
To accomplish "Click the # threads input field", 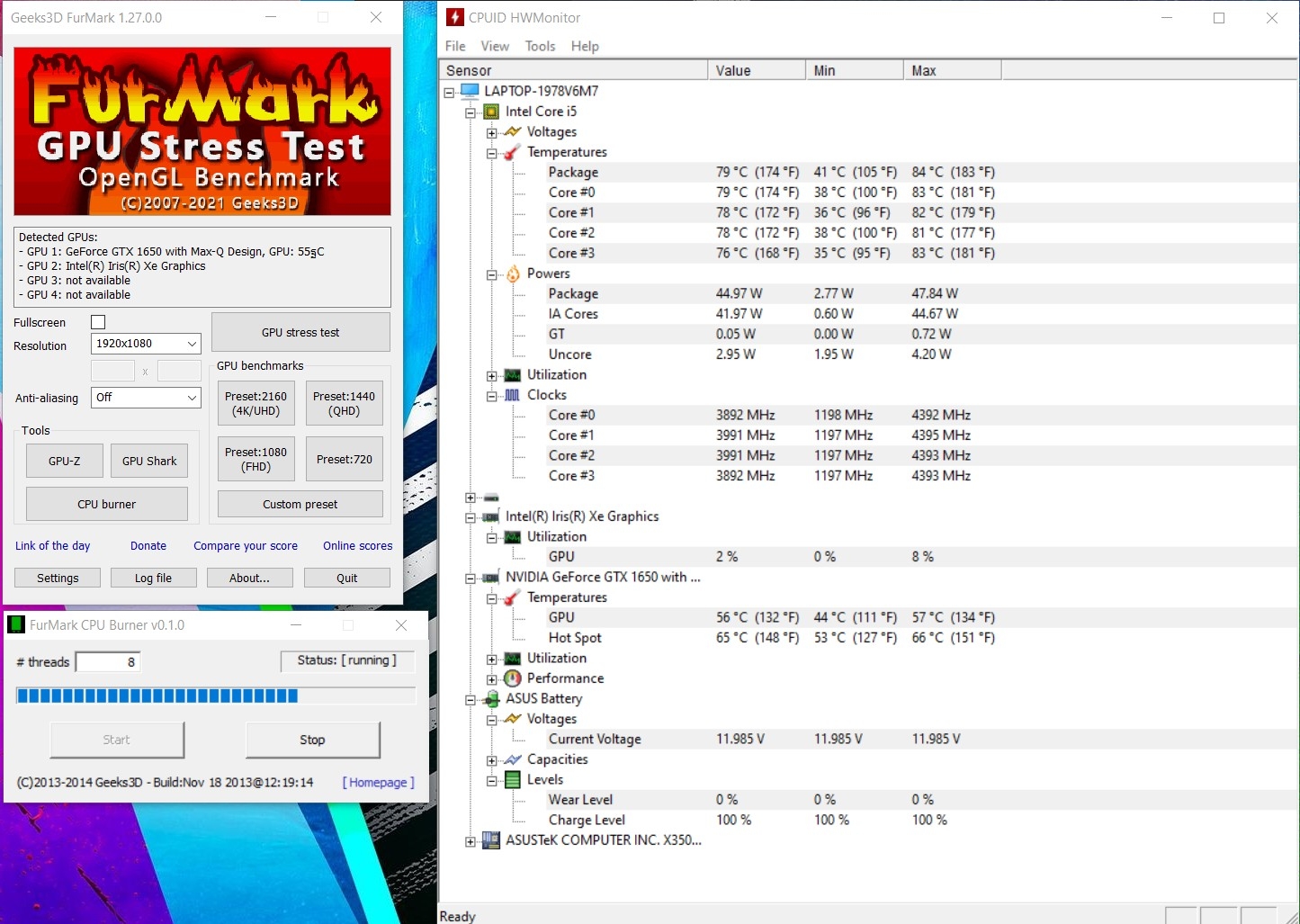I will click(x=108, y=662).
